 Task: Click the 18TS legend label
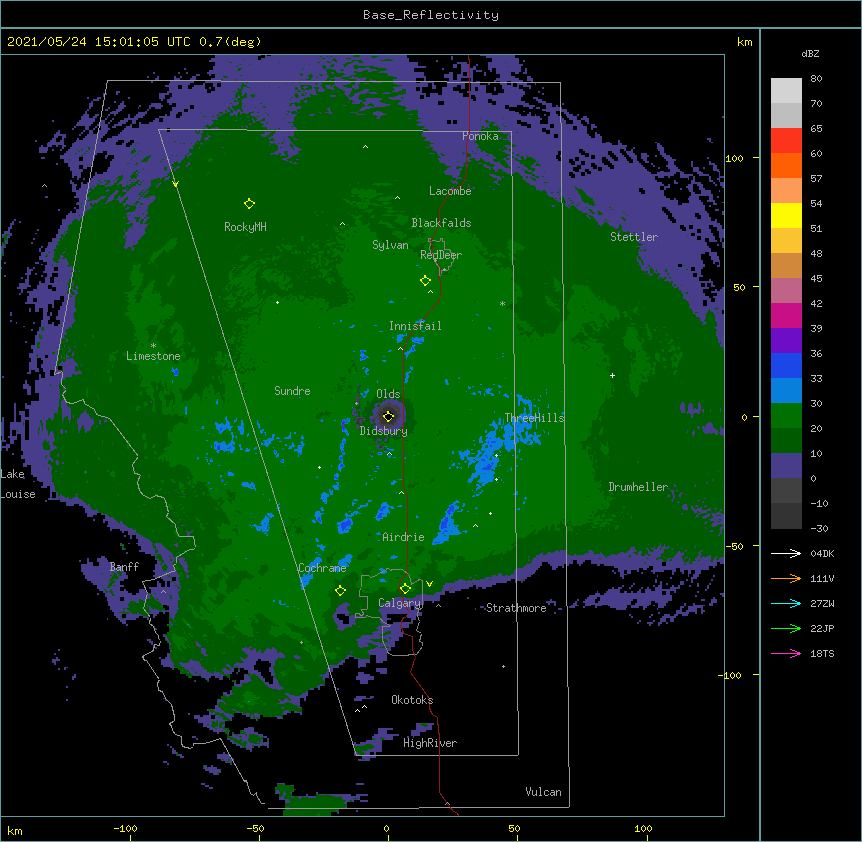pos(822,653)
